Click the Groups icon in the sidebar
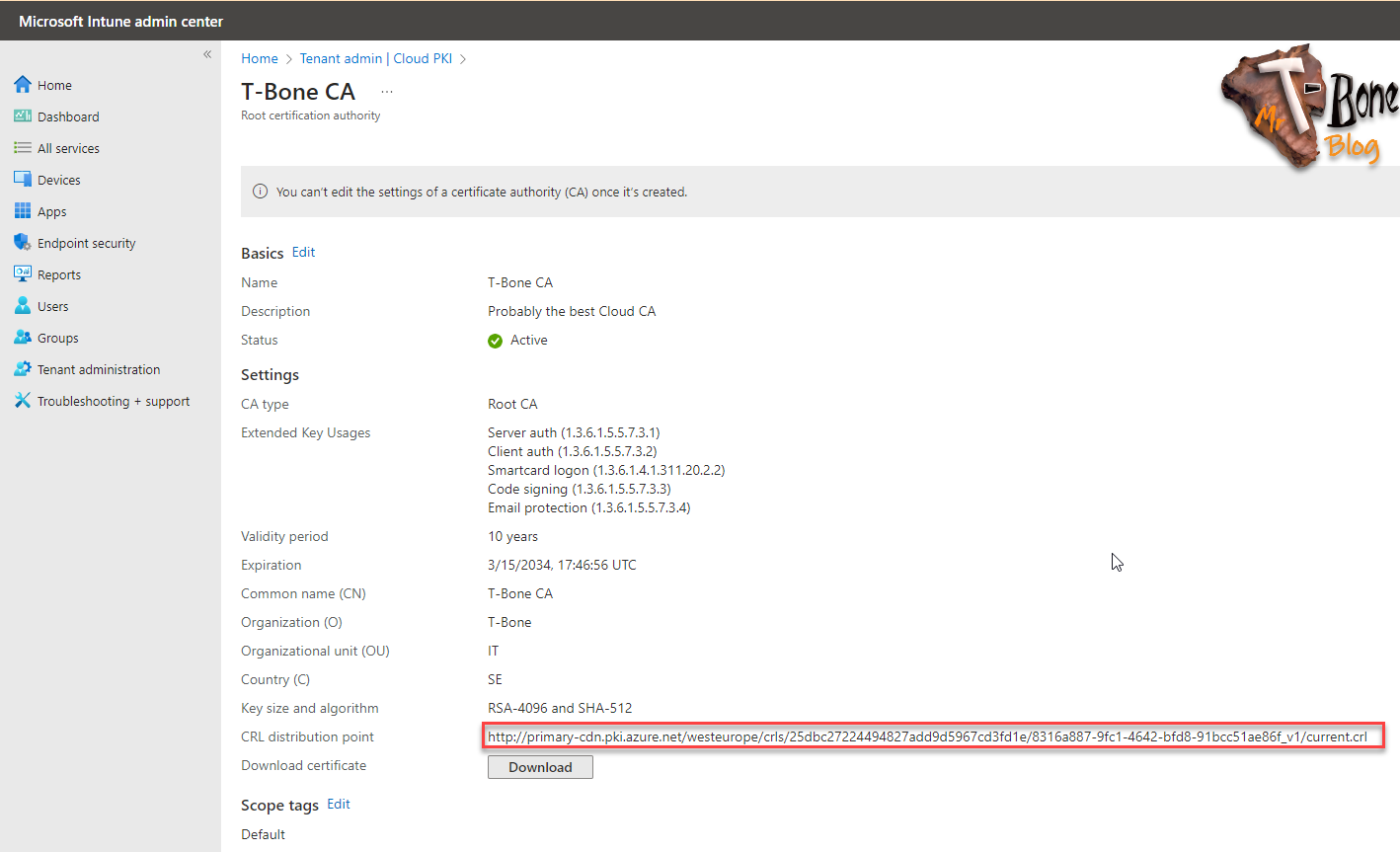This screenshot has width=1400, height=852. pyautogui.click(x=22, y=337)
